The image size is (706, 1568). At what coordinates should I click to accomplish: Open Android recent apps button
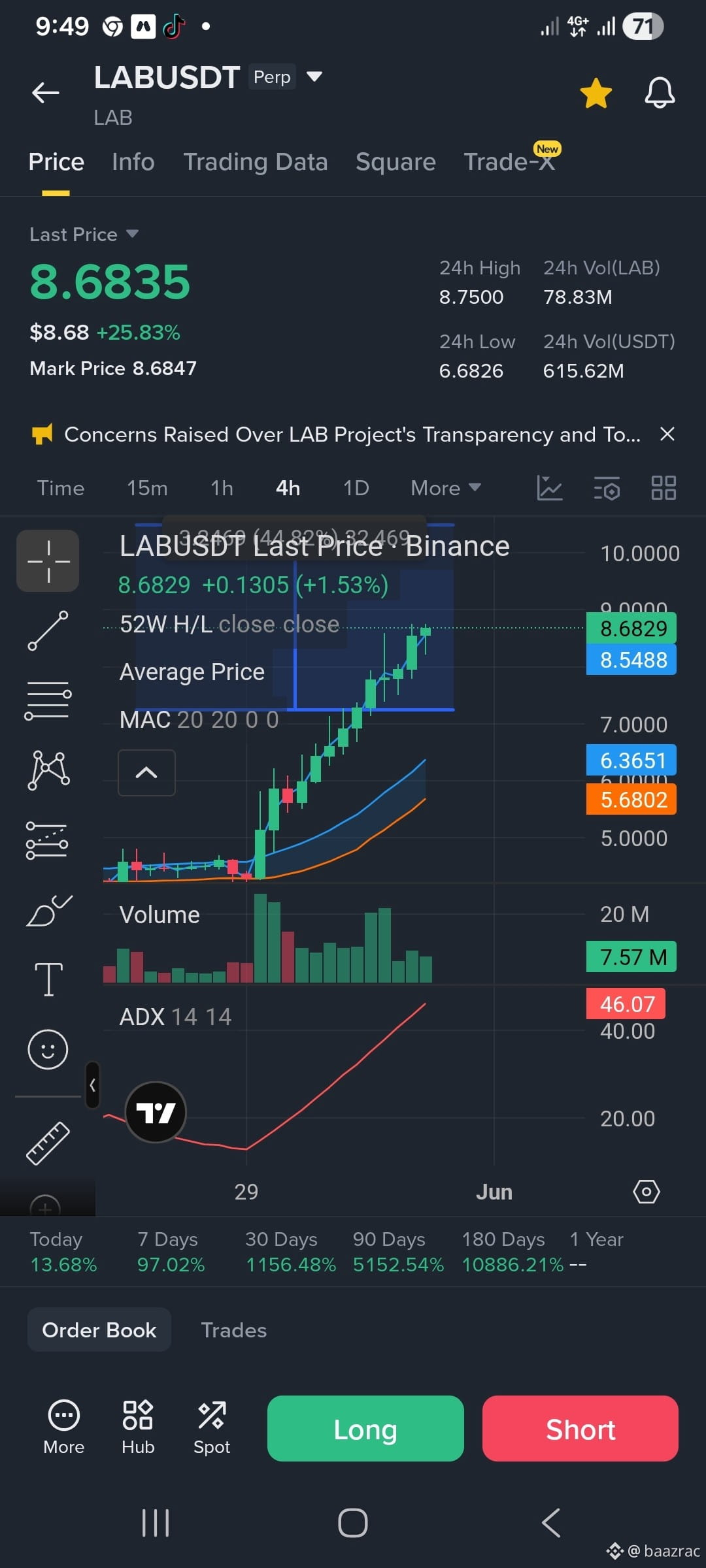tap(156, 1523)
